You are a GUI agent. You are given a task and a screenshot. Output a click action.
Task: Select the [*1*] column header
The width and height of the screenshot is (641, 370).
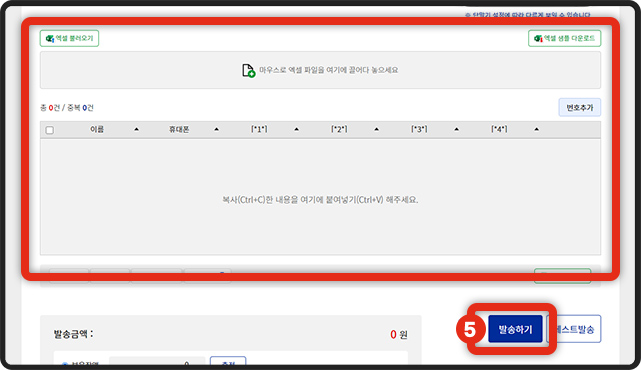259,129
